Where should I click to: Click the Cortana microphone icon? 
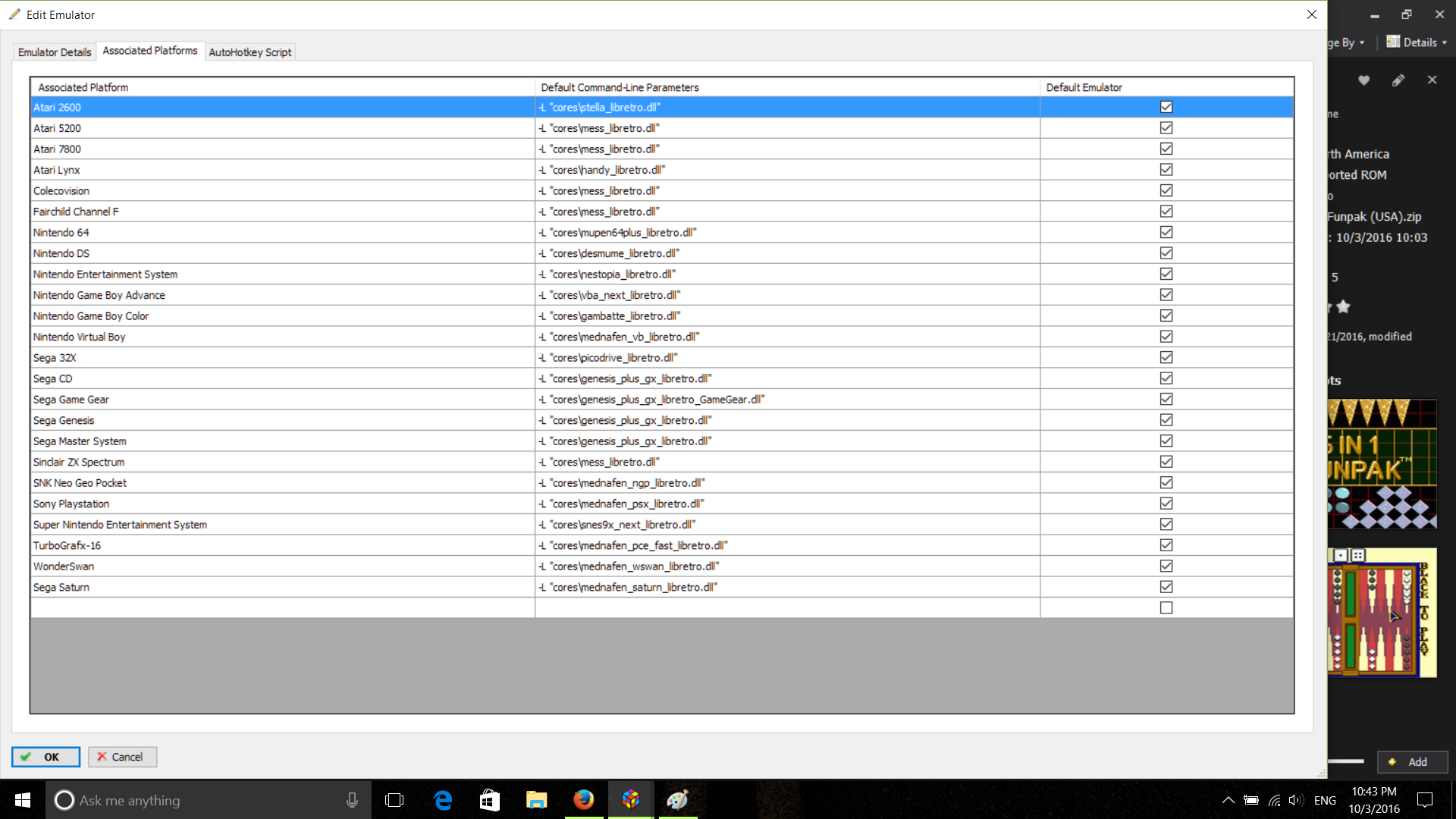[x=352, y=800]
